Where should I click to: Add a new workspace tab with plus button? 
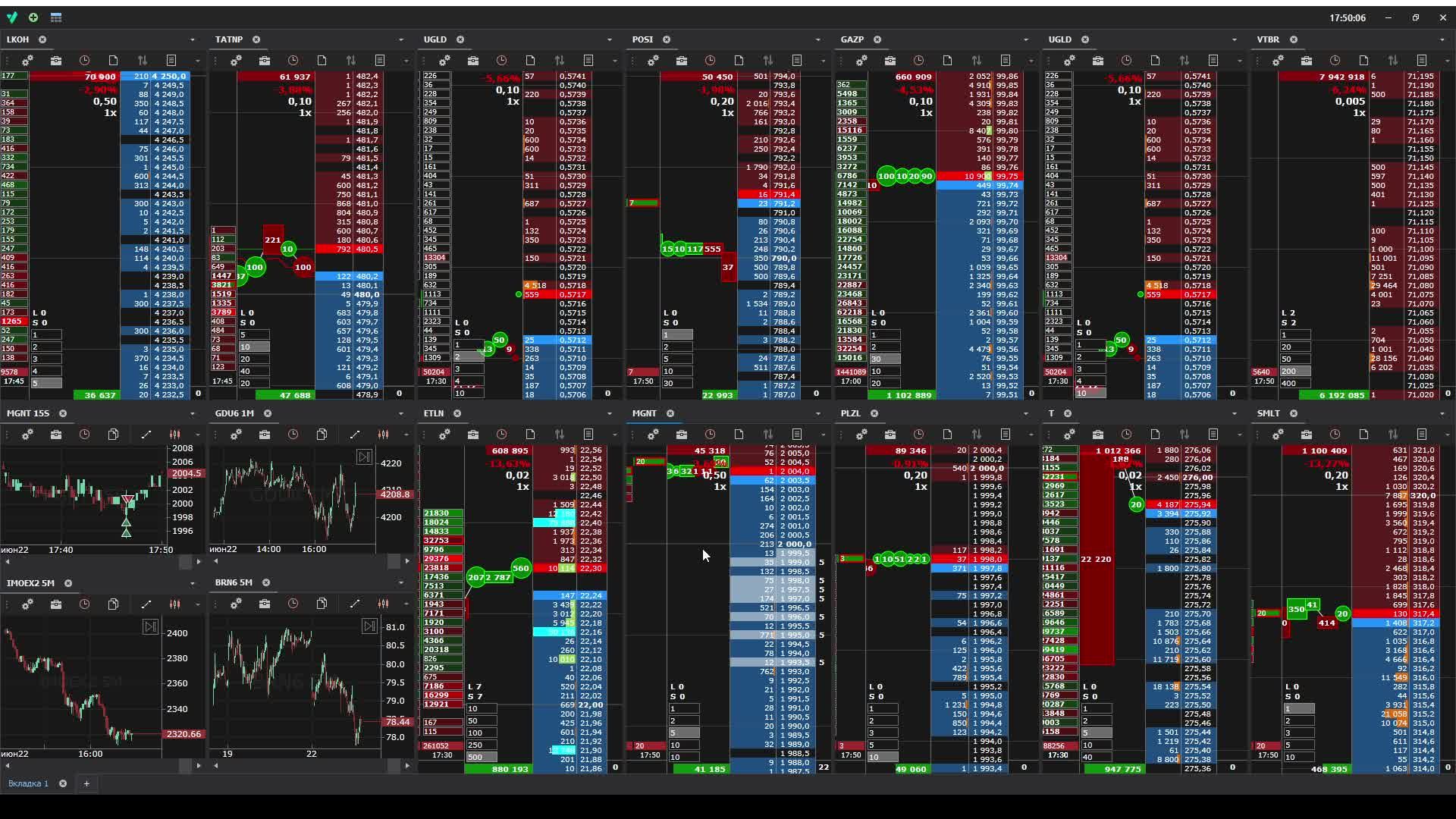coord(86,783)
